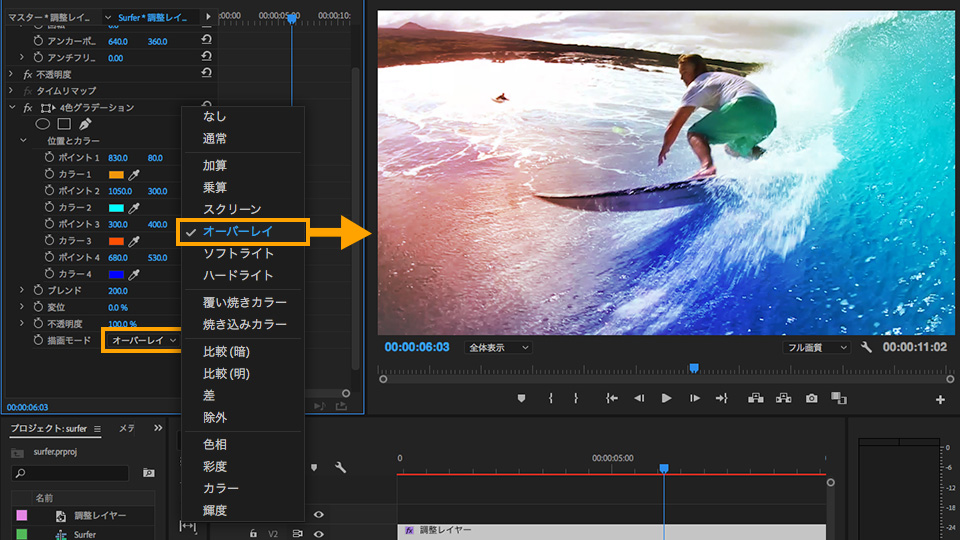The width and height of the screenshot is (960, 540).
Task: Choose なし blend mode
Action: point(243,116)
